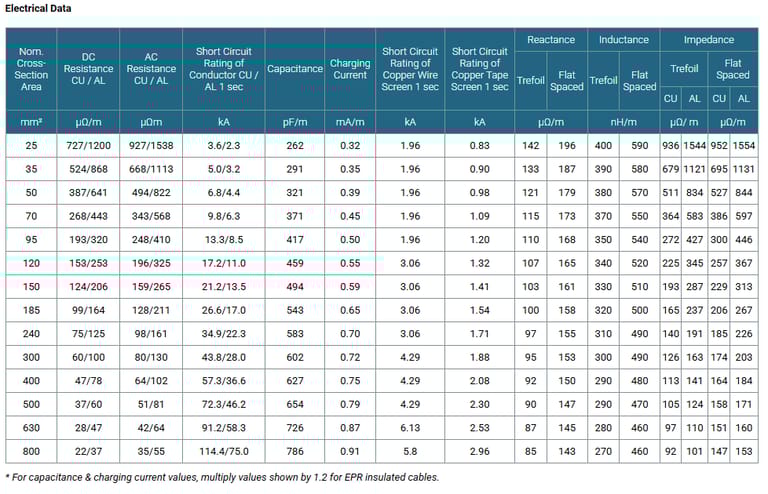Screen dimensions: 768x494
Task: Click short circuit value 114.4/75.0
Action: [x=224, y=450]
